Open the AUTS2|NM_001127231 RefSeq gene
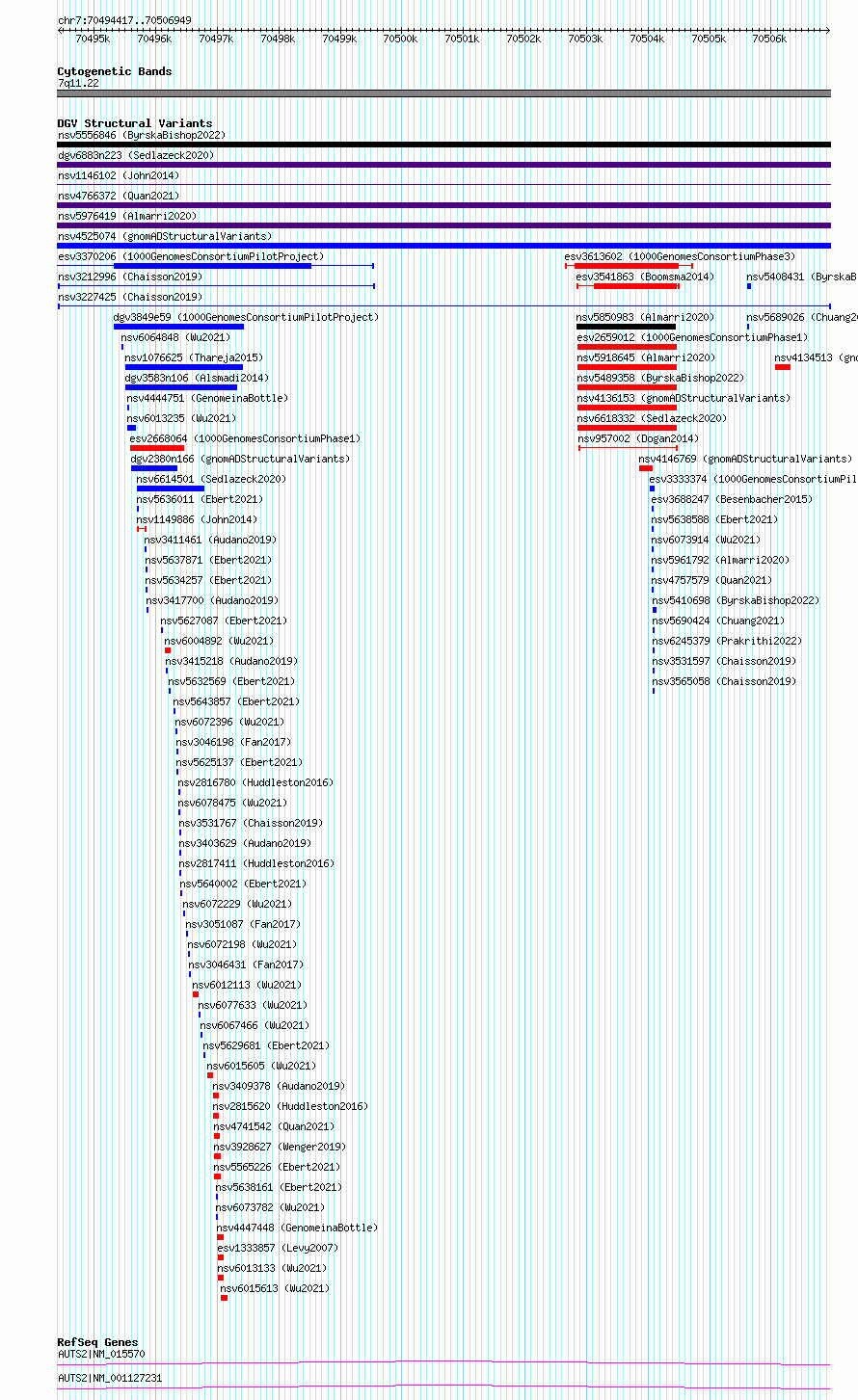 click(110, 1378)
